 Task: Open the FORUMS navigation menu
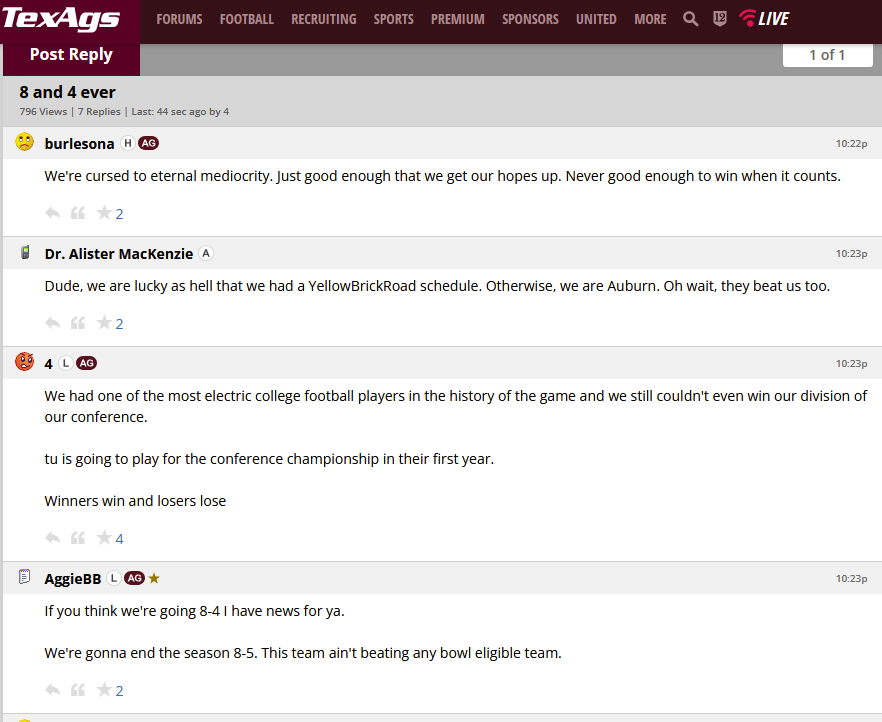pos(179,19)
